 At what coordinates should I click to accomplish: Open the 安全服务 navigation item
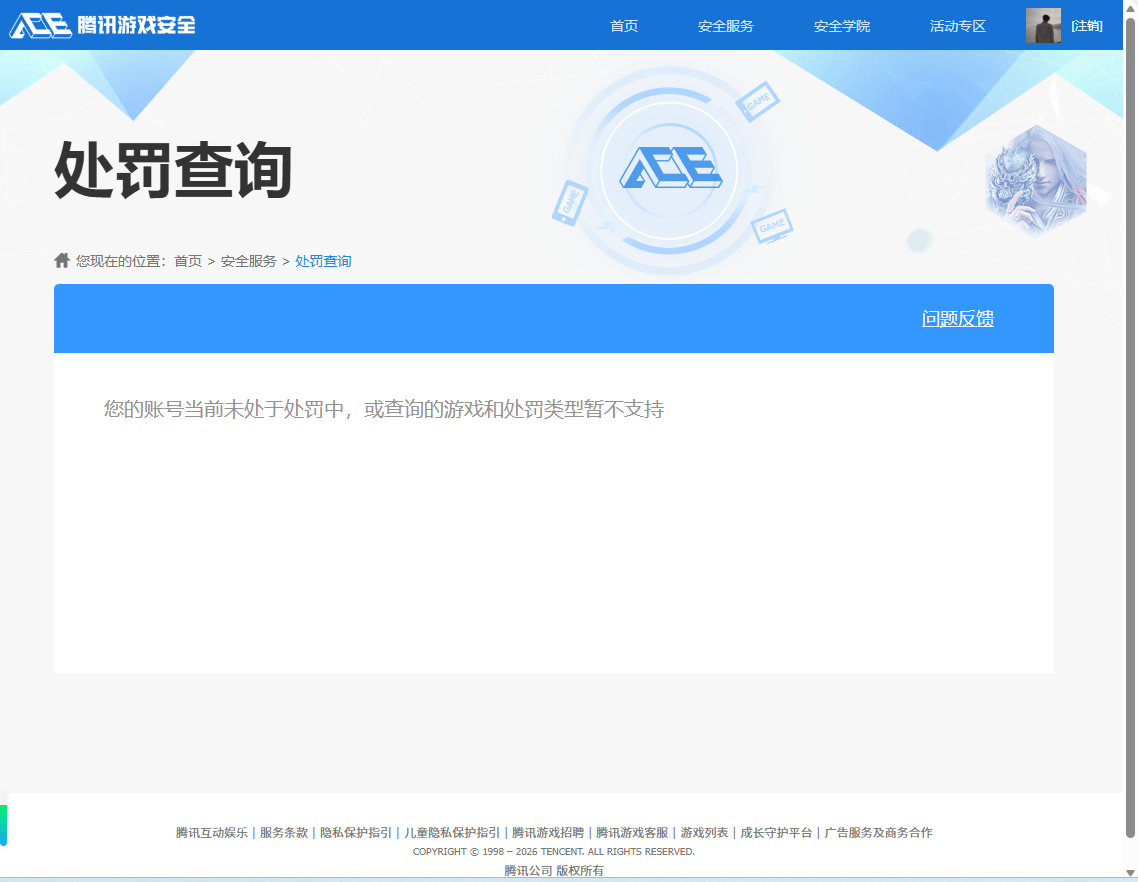click(x=728, y=25)
